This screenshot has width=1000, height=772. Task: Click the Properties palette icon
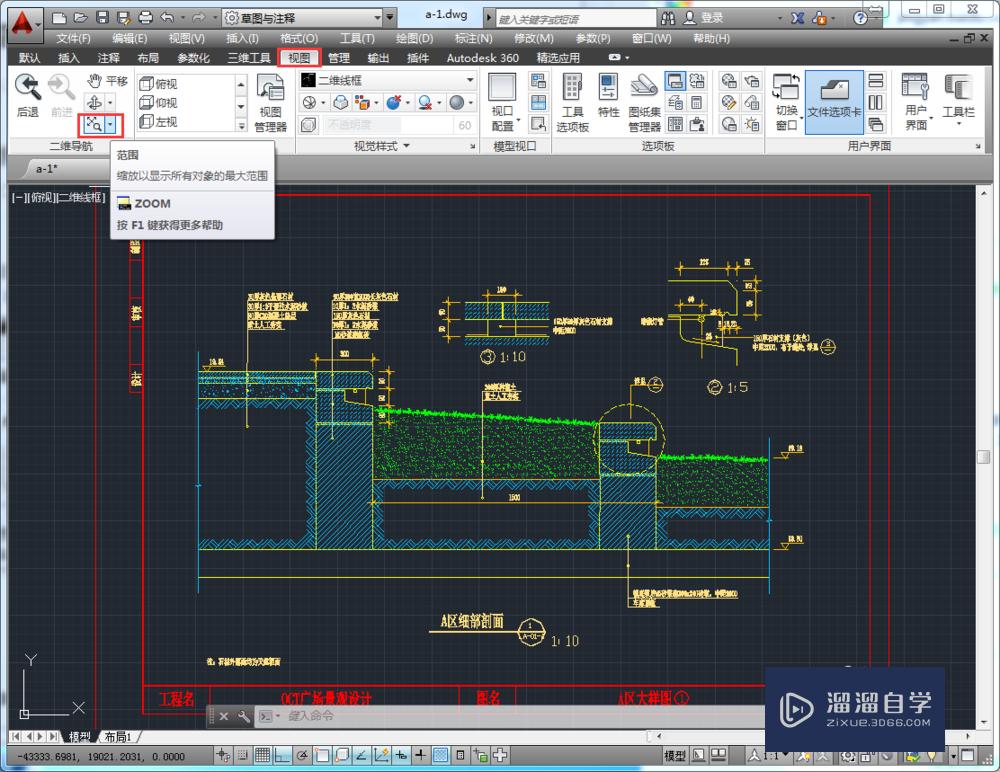click(x=607, y=97)
